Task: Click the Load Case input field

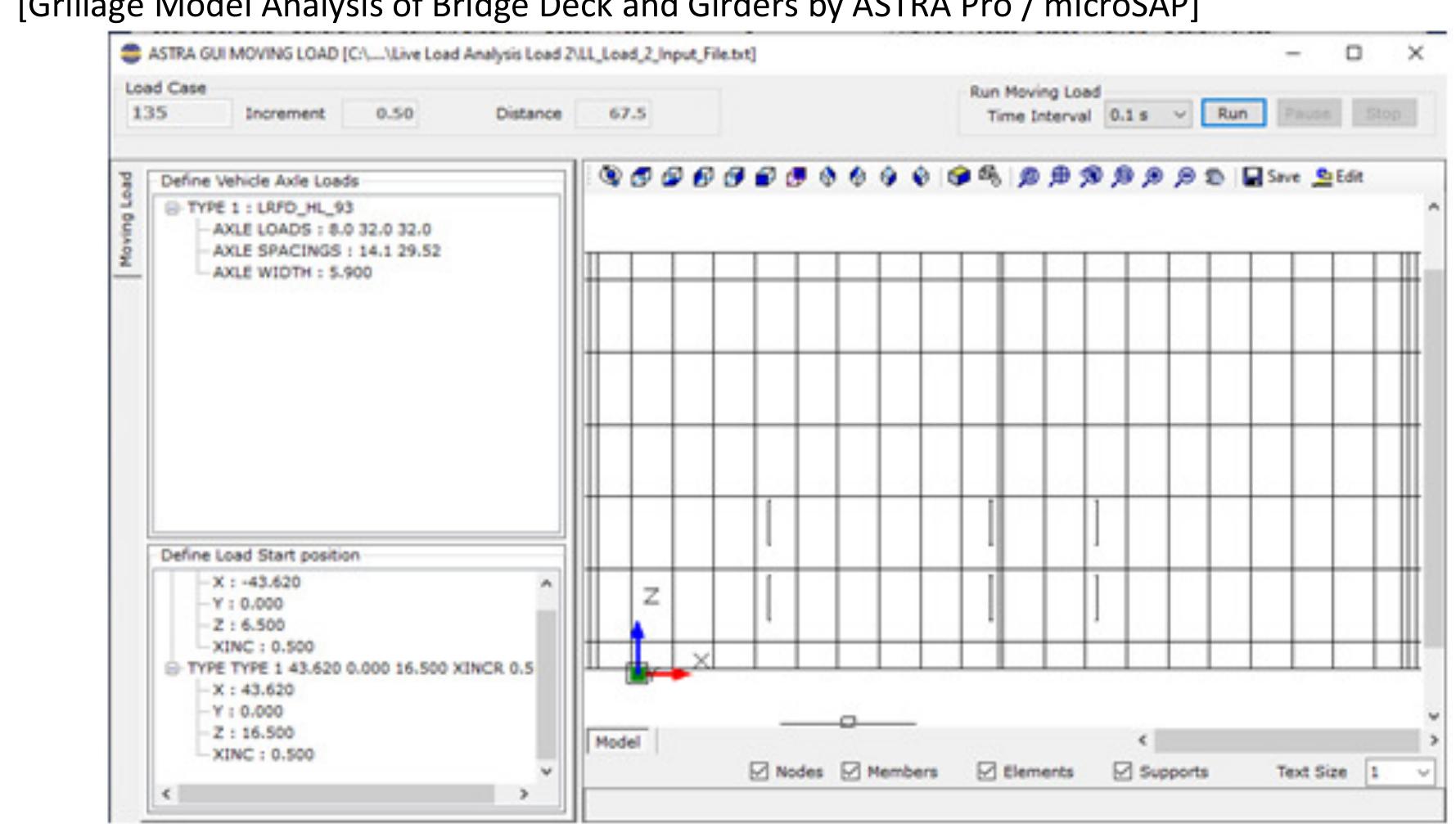Action: tap(176, 115)
